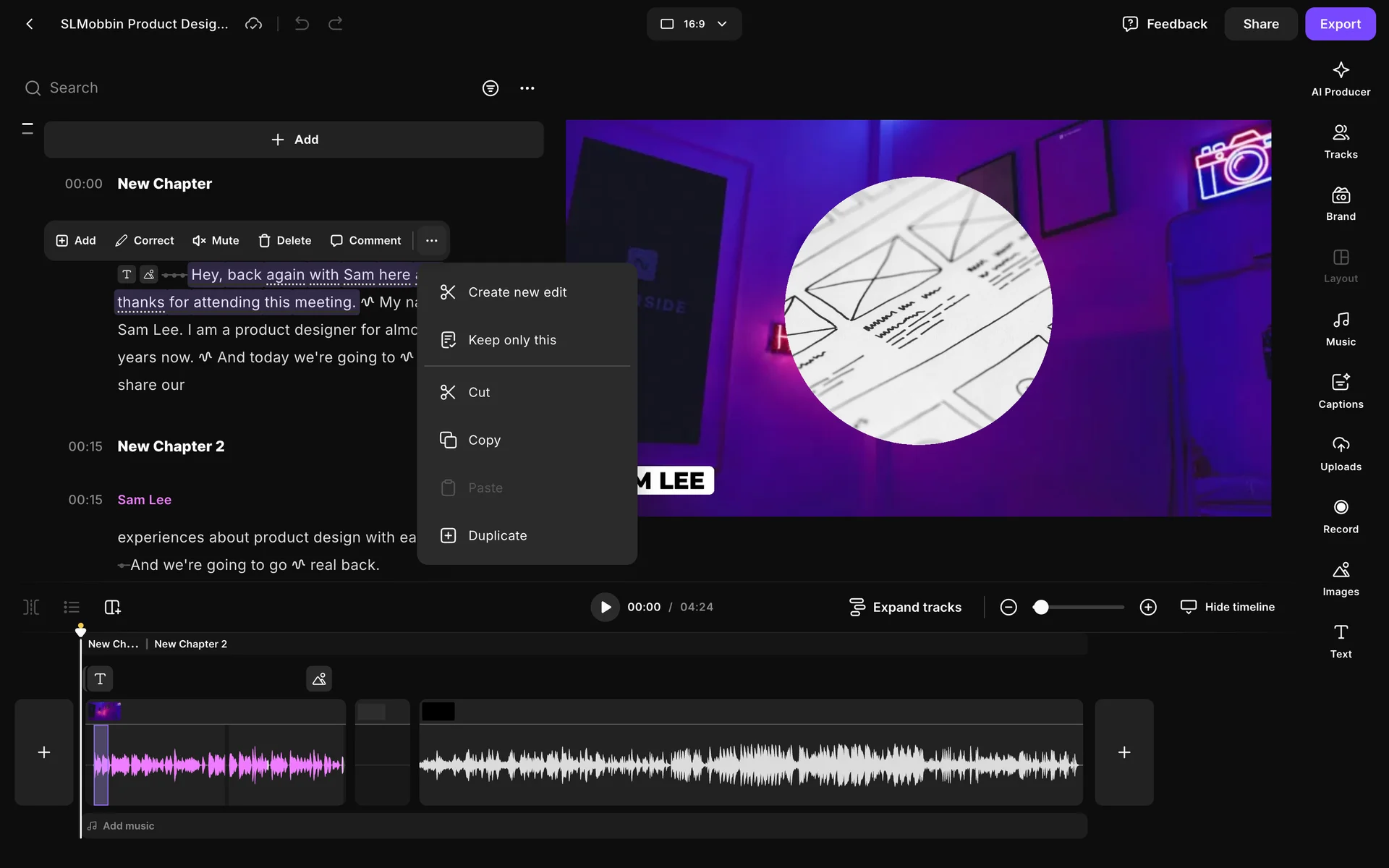This screenshot has width=1389, height=868.
Task: Toggle the sidebar collapse icon beside Add
Action: click(x=27, y=129)
